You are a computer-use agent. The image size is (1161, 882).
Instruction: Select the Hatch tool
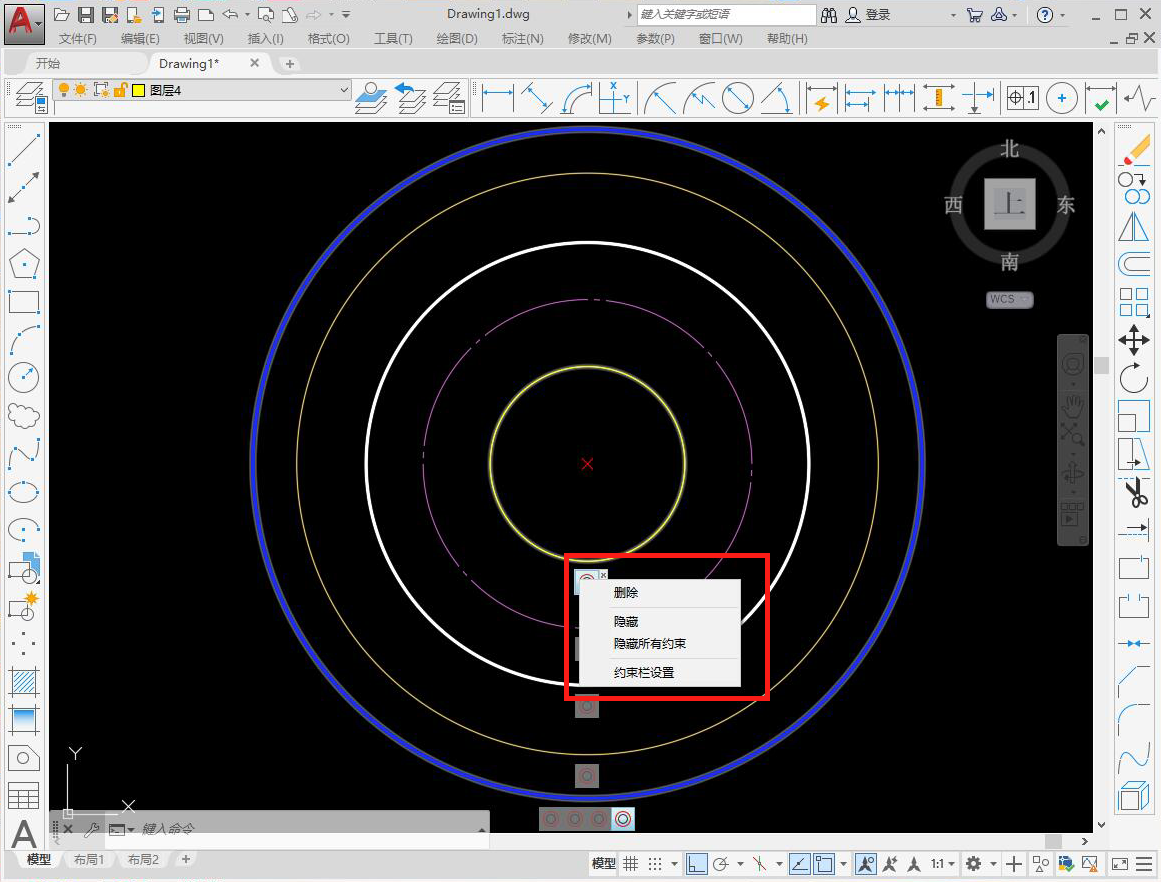tap(24, 681)
